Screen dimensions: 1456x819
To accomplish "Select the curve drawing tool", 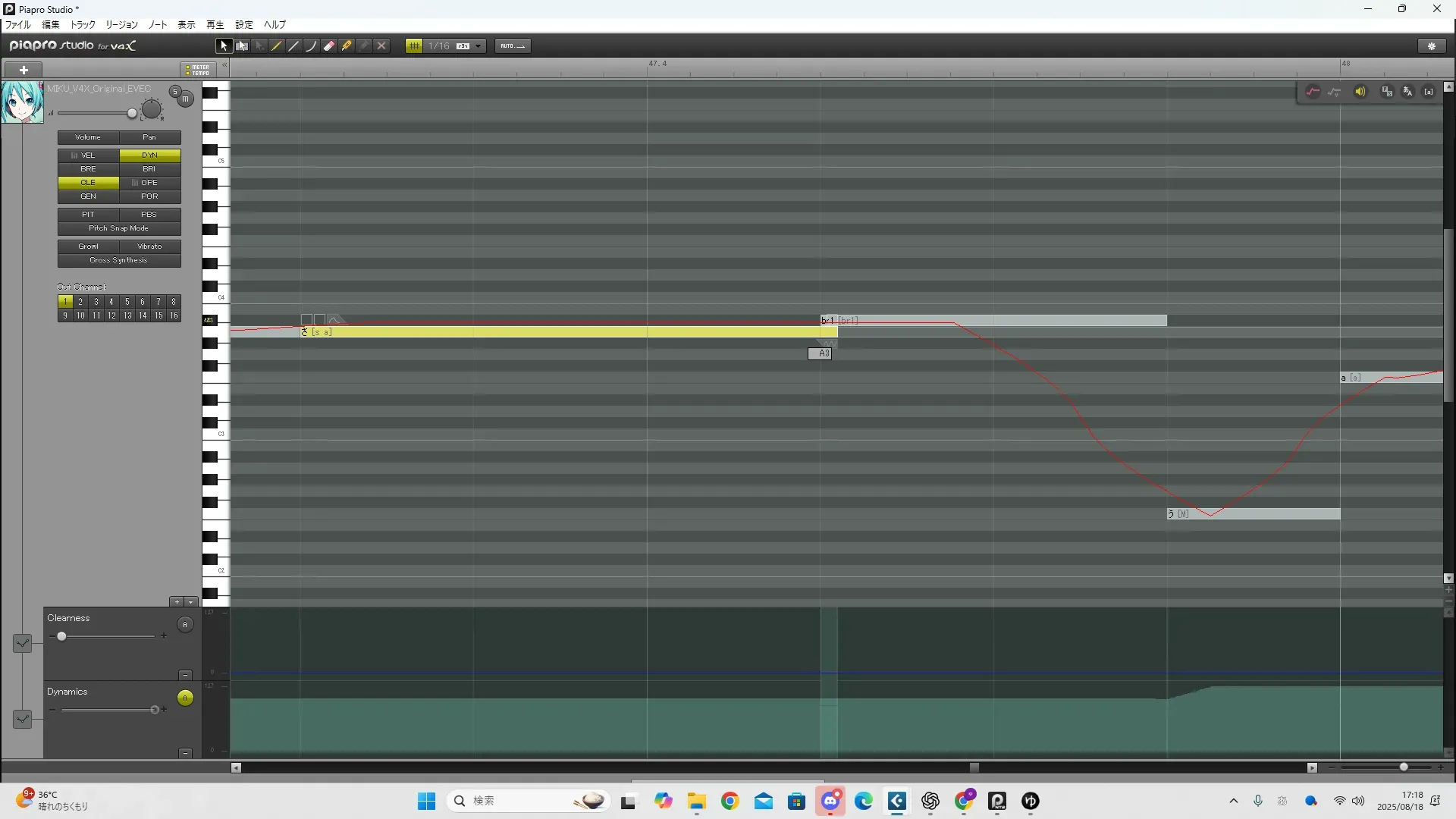I will [x=311, y=46].
